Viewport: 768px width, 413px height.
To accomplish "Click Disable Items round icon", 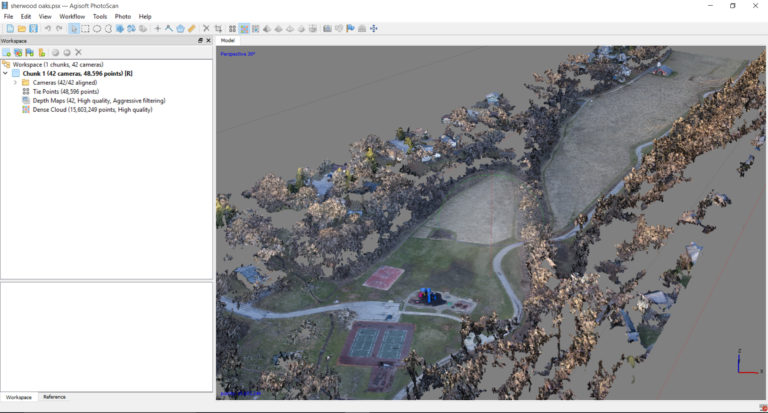I will pyautogui.click(x=67, y=52).
